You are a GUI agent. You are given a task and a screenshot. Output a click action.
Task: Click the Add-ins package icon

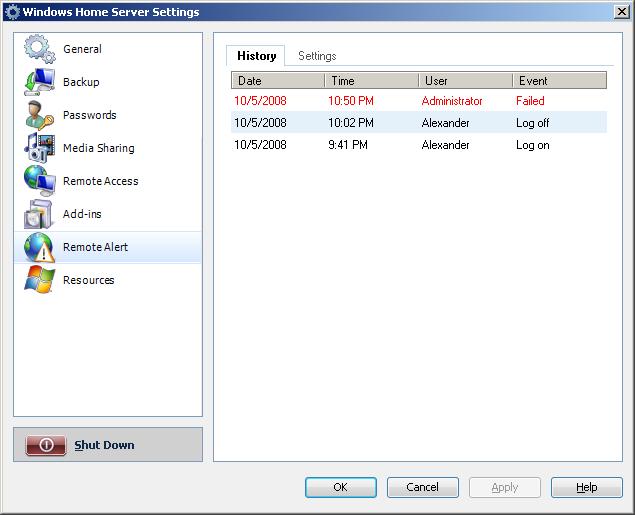pos(38,214)
